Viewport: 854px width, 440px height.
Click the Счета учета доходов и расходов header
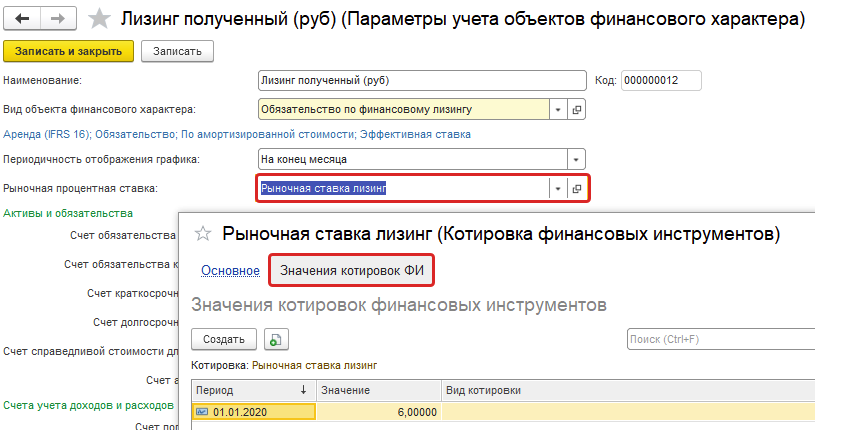pos(89,405)
